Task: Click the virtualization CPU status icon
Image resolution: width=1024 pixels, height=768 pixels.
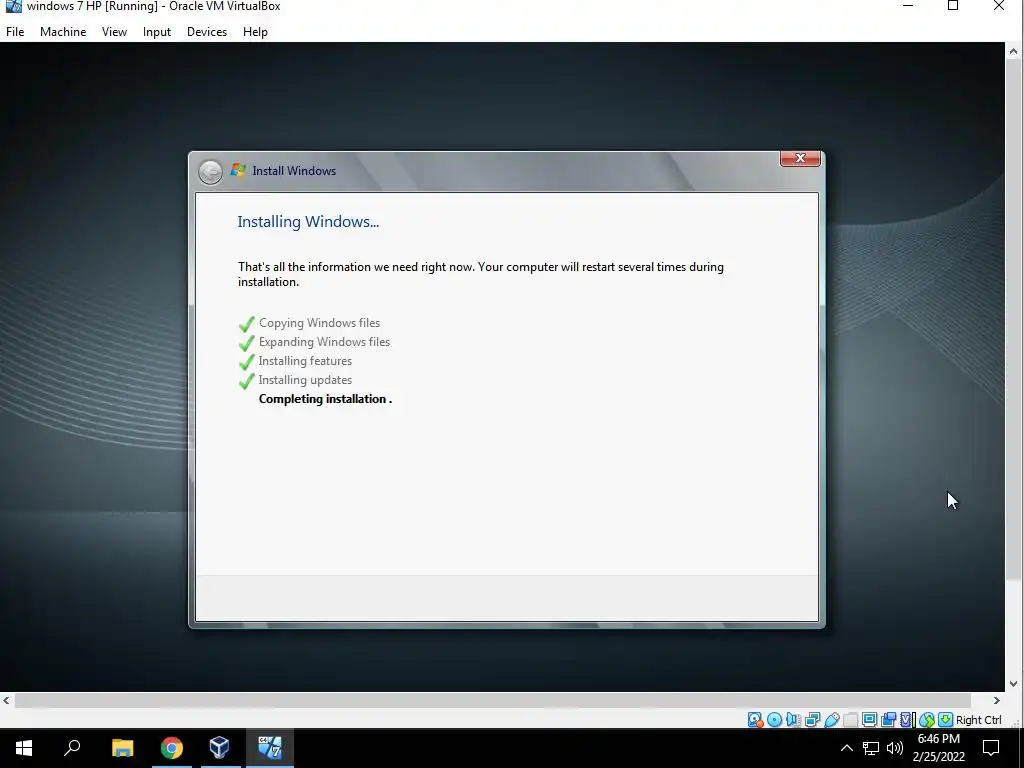Action: 907,720
